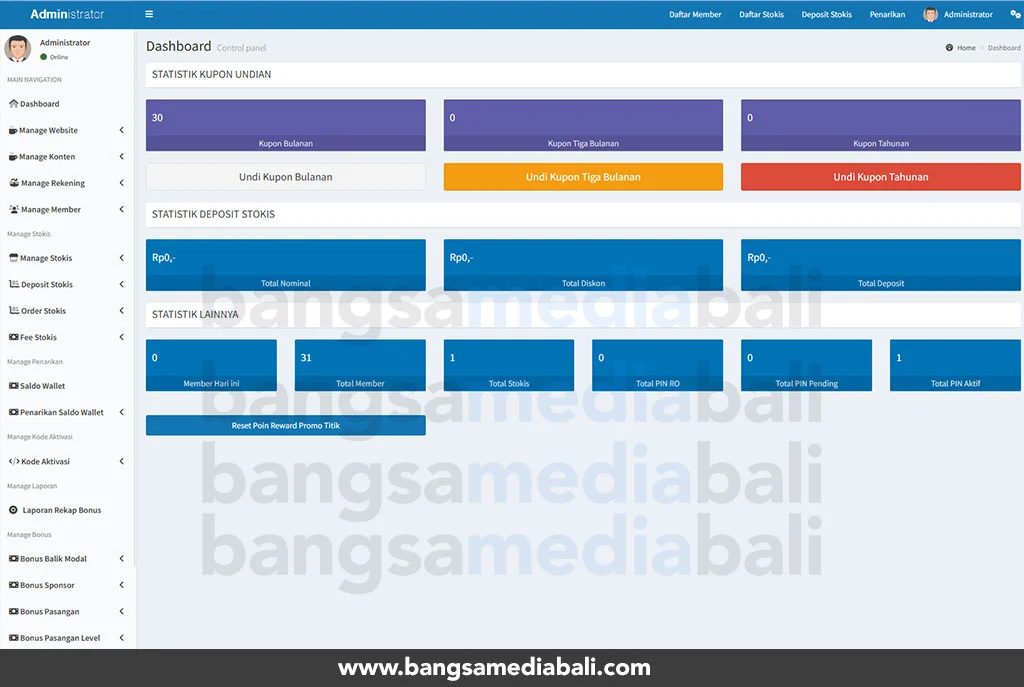The height and width of the screenshot is (687, 1024).
Task: Click the Fee Stokis money icon
Action: (13, 337)
